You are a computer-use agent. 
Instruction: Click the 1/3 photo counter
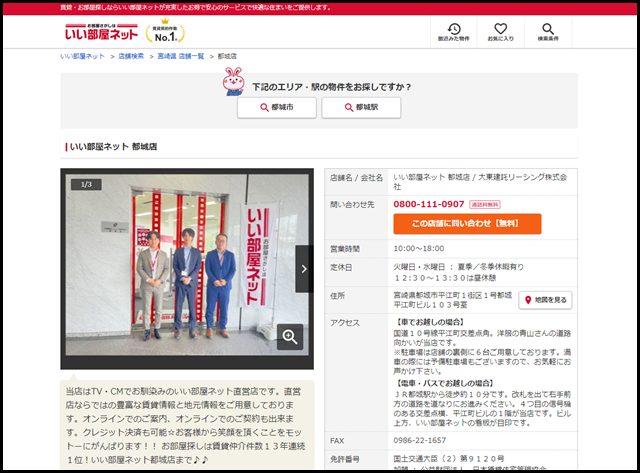pyautogui.click(x=86, y=184)
